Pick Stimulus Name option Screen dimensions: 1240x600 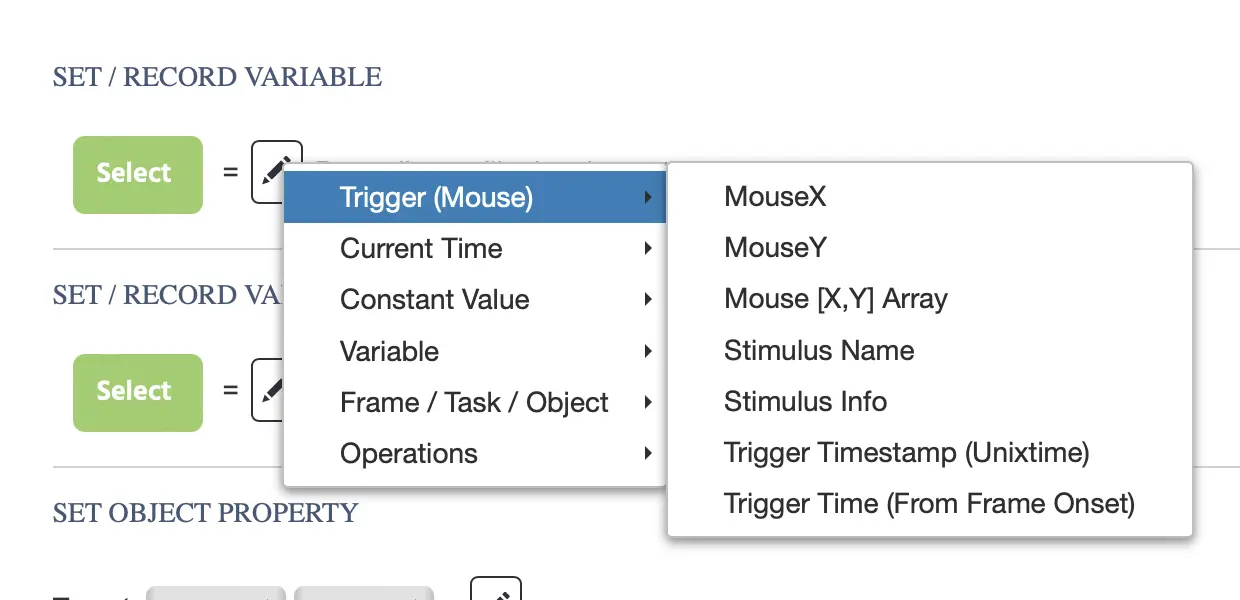click(818, 350)
